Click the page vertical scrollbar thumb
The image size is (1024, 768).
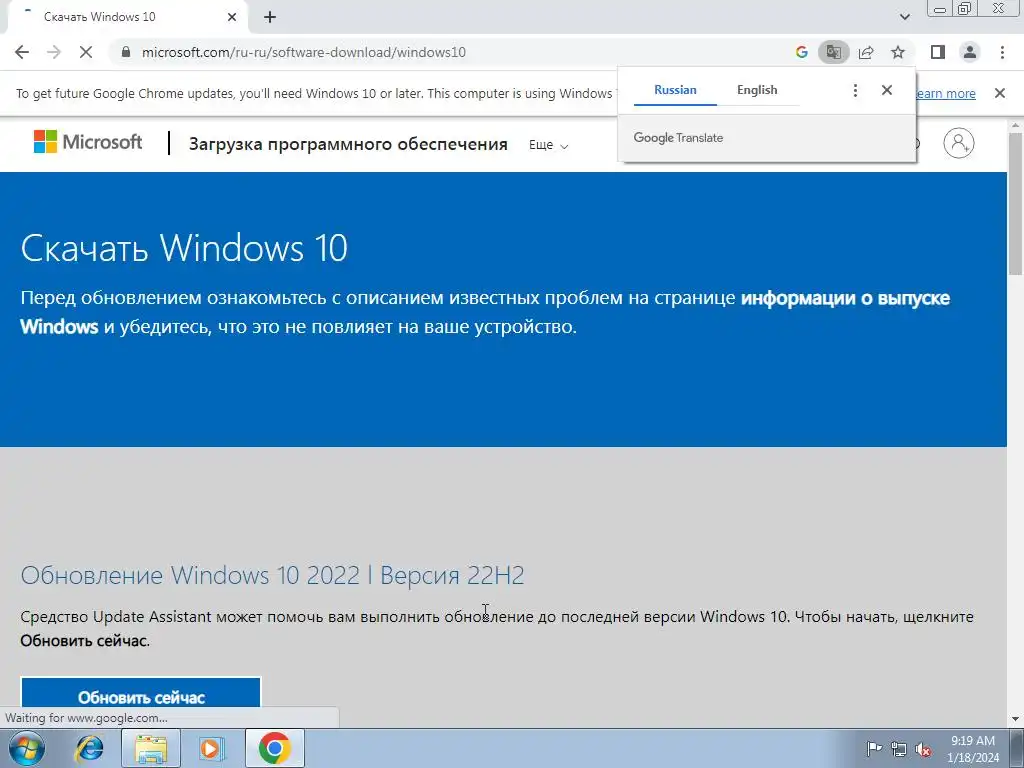tap(1016, 203)
